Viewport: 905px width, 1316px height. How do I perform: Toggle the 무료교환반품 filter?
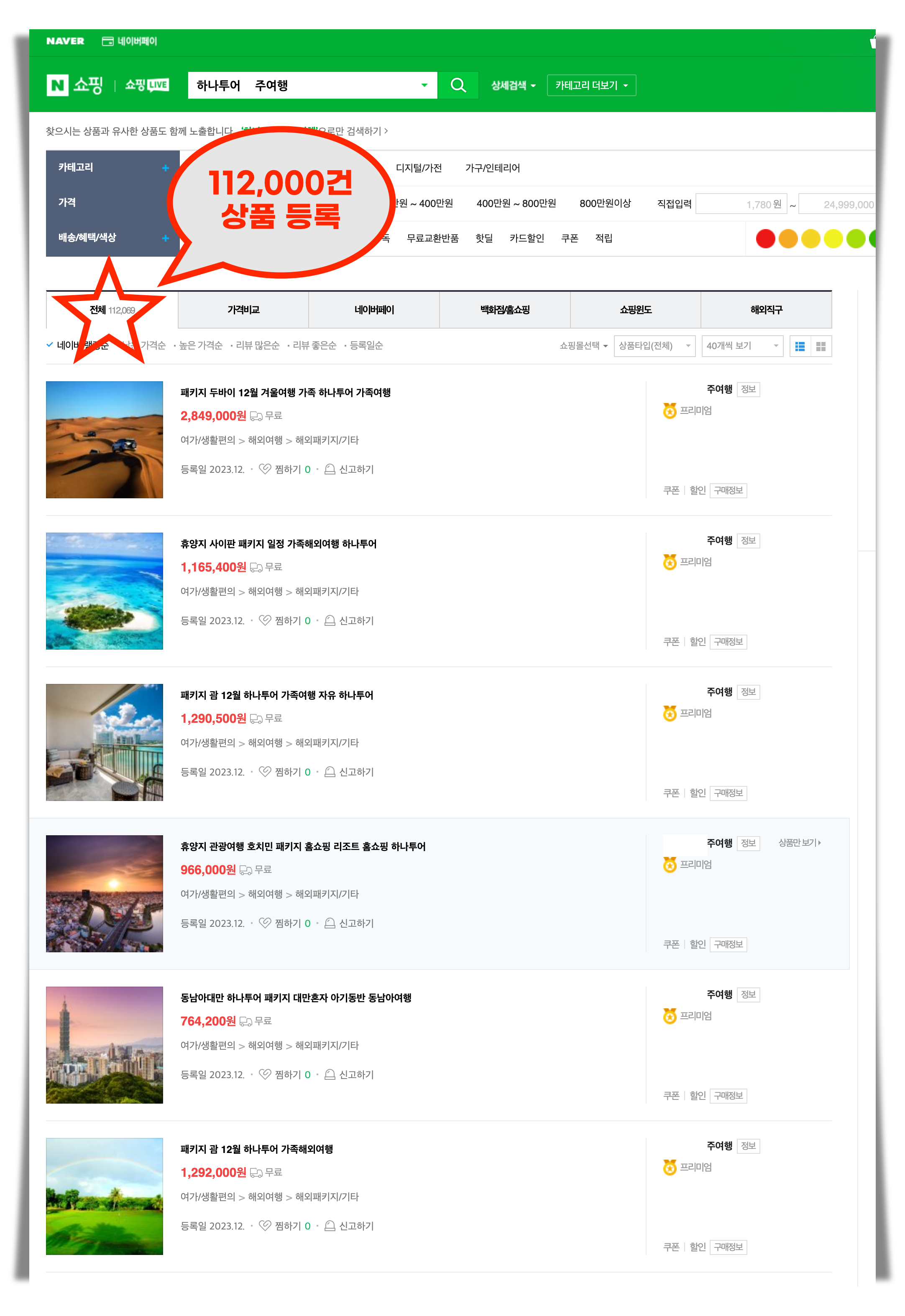[x=433, y=238]
